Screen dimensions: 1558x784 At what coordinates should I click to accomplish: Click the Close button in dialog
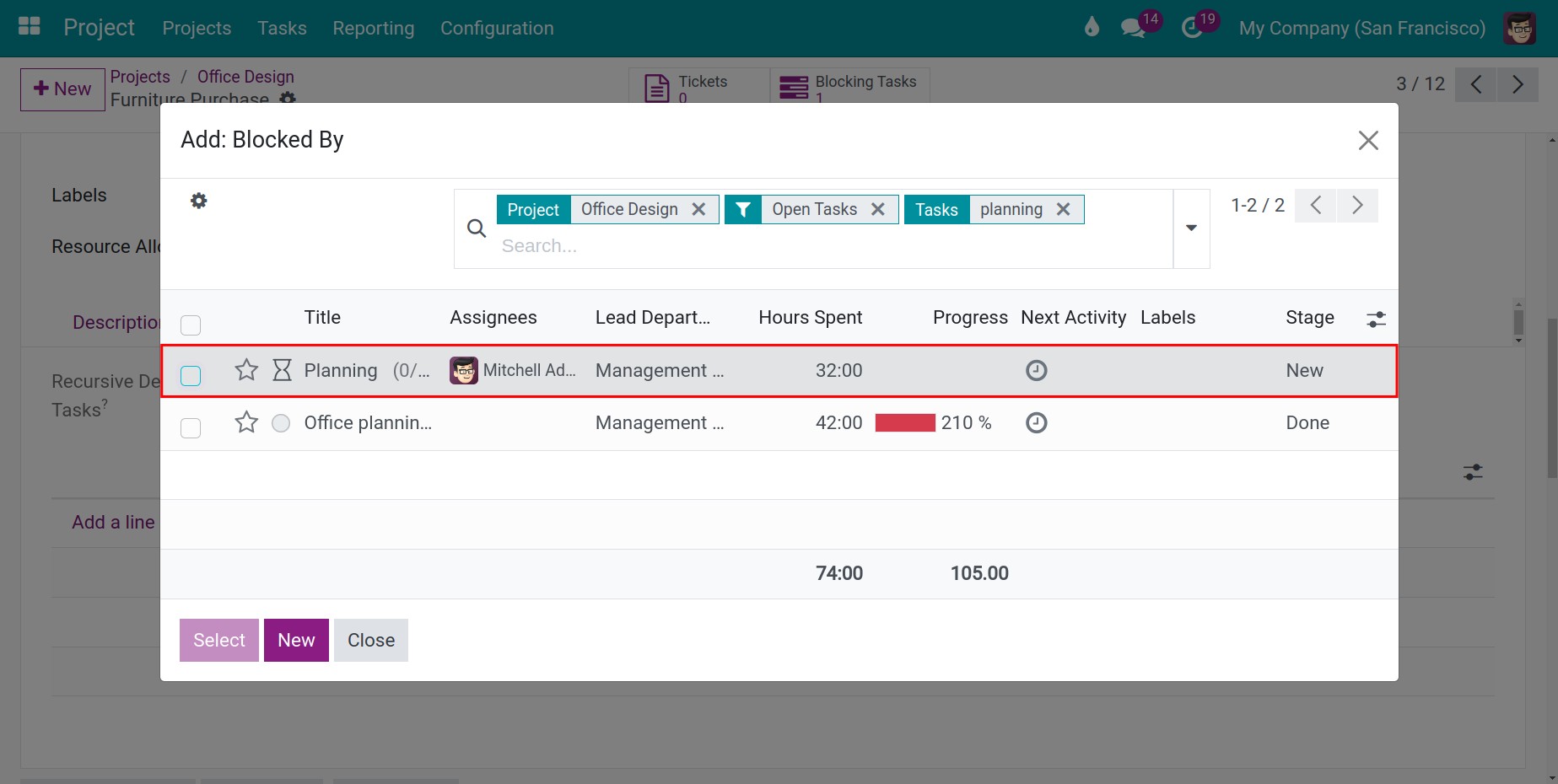[371, 640]
